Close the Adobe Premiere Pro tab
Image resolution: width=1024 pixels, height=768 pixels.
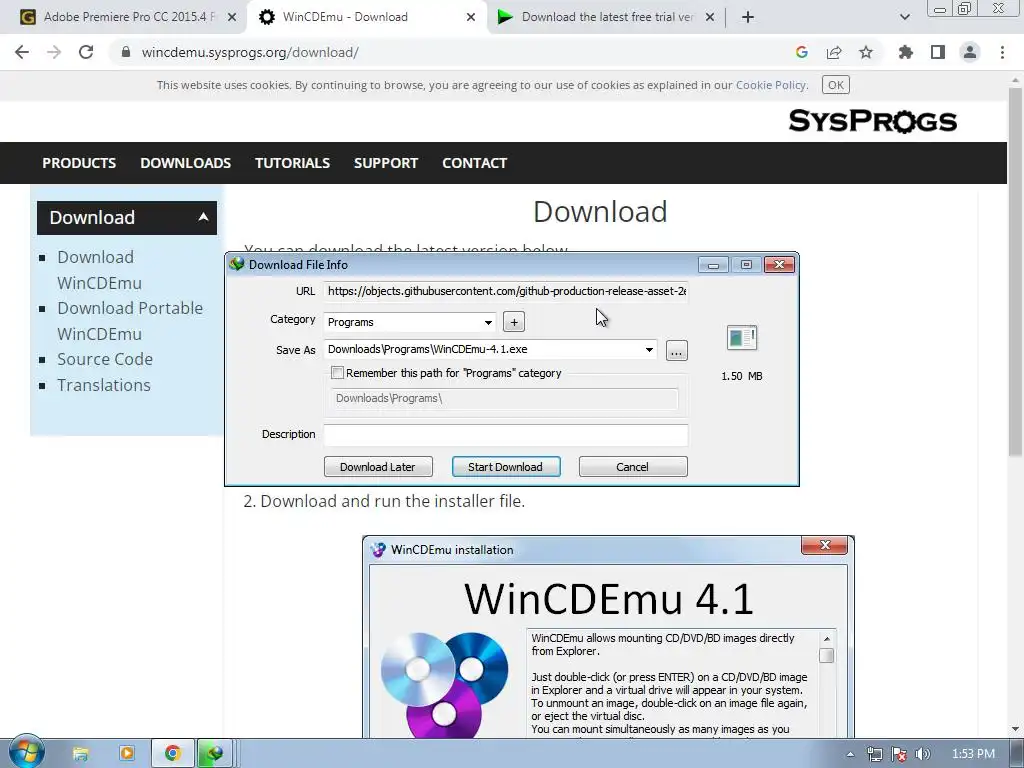pos(232,17)
